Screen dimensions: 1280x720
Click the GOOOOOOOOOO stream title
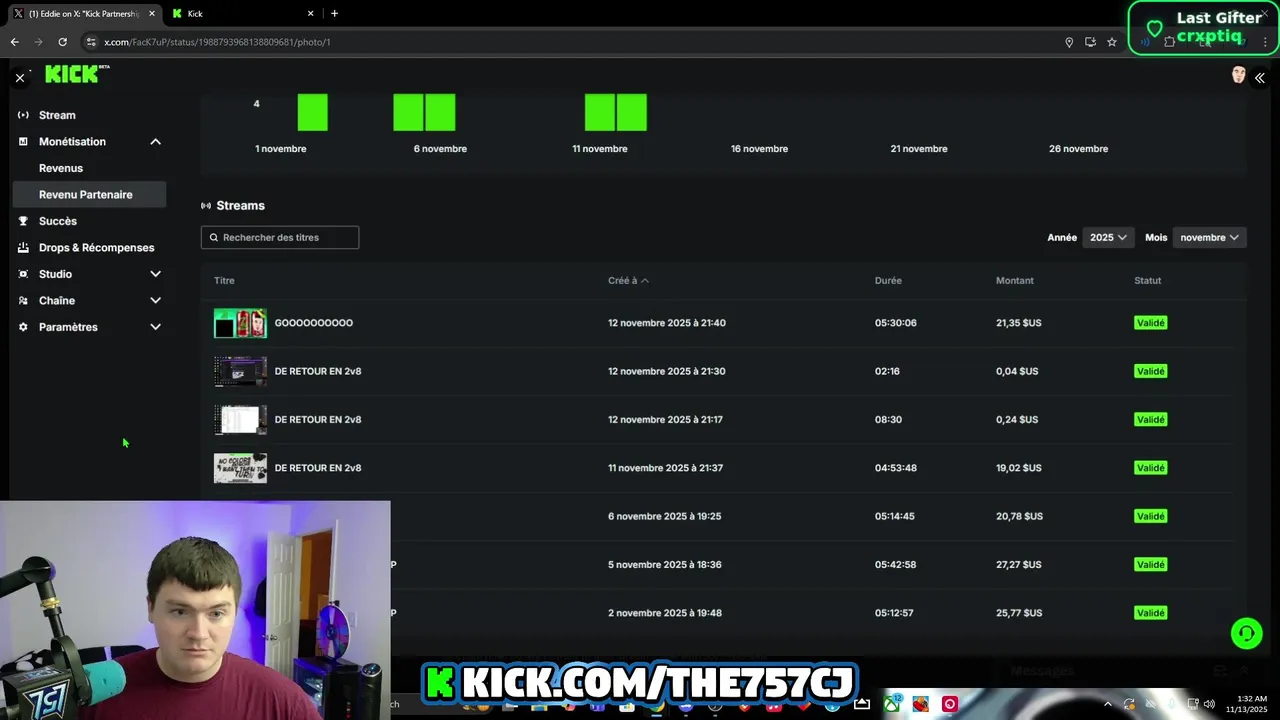pyautogui.click(x=314, y=323)
